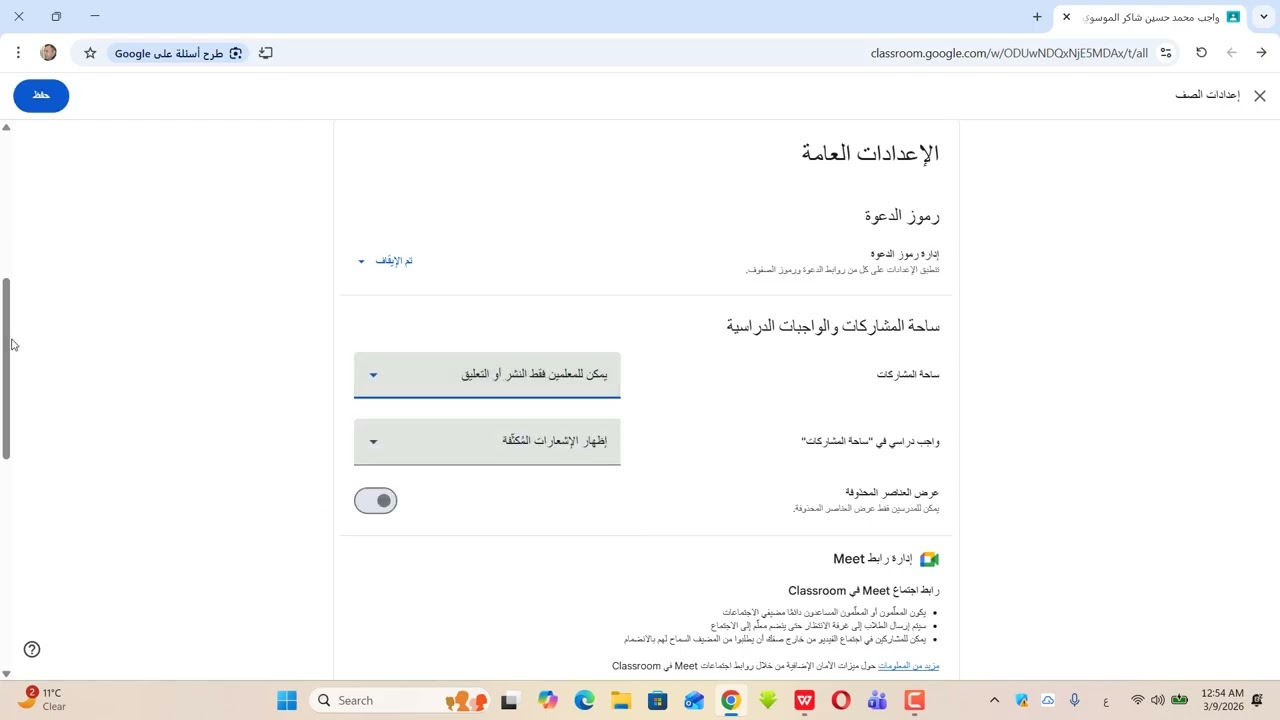Click the section title "رموز الدعوة"

coord(902,215)
